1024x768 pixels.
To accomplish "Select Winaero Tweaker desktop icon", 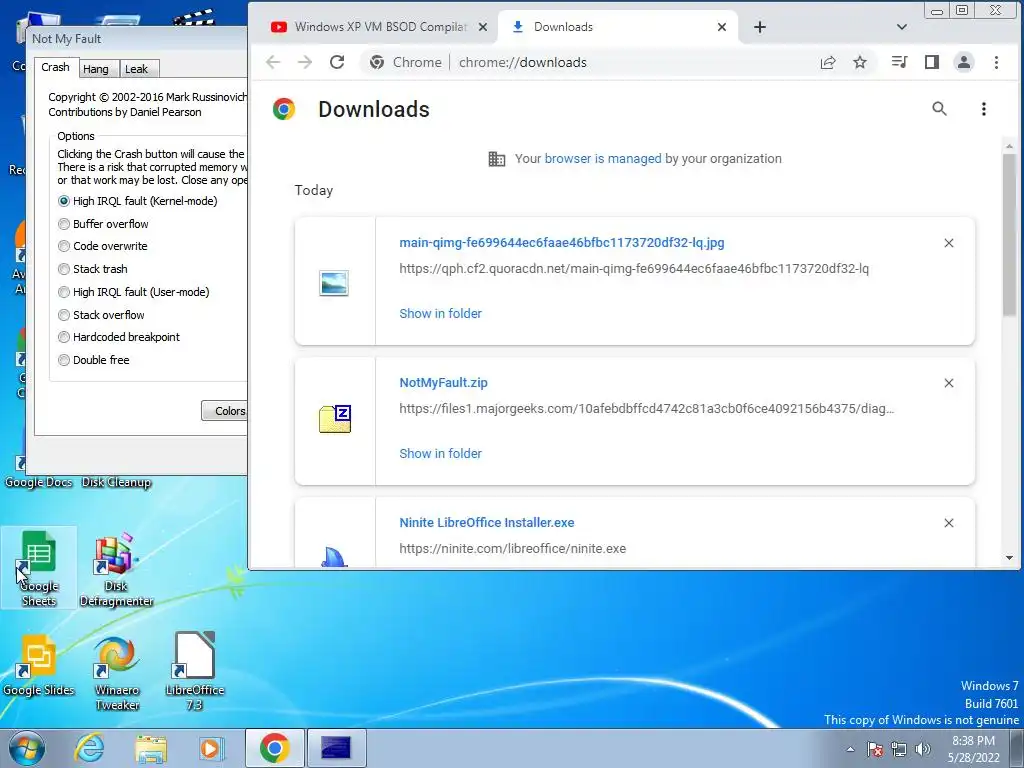I will (x=117, y=673).
